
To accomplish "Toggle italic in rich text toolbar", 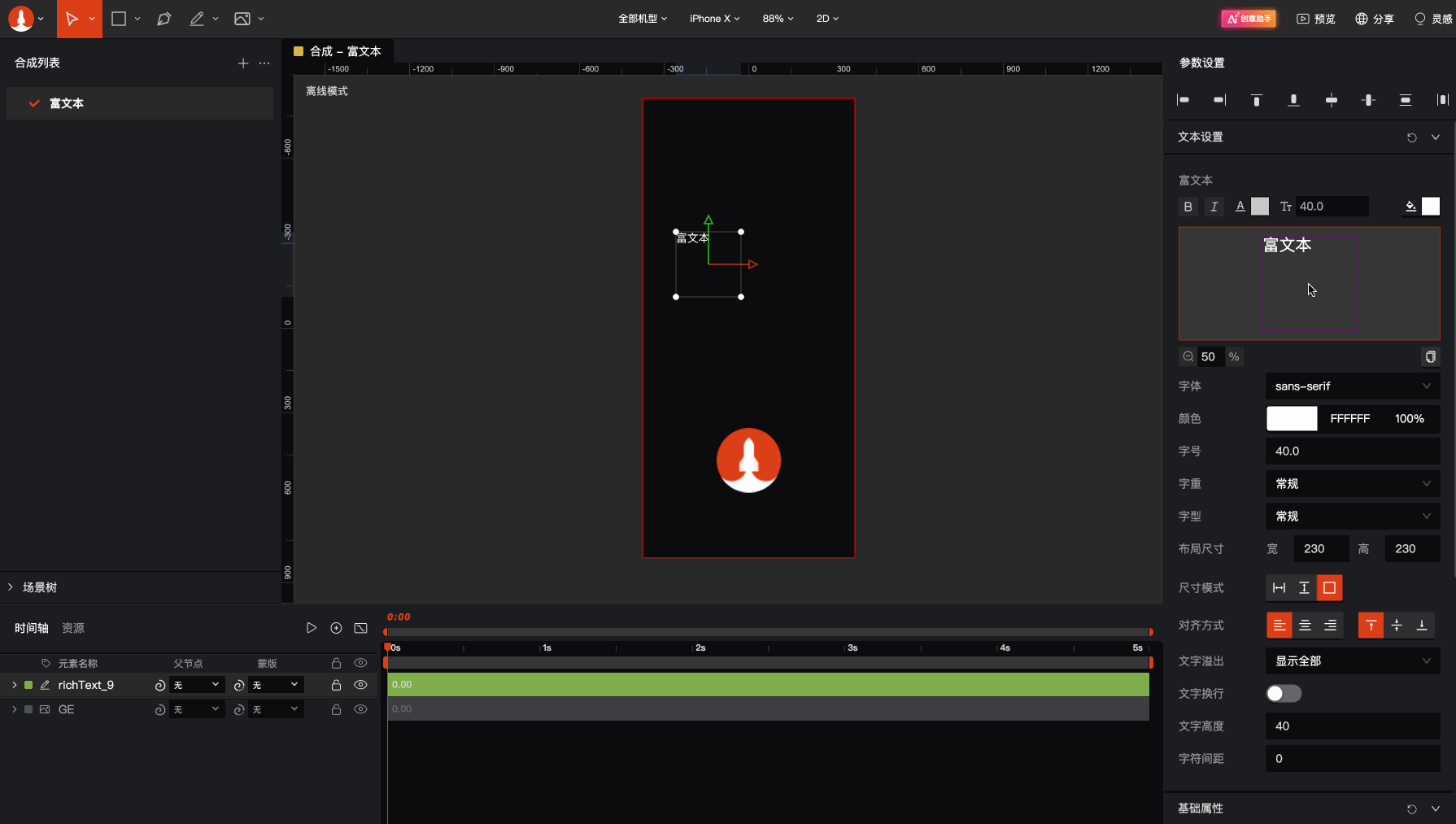I will click(x=1214, y=207).
